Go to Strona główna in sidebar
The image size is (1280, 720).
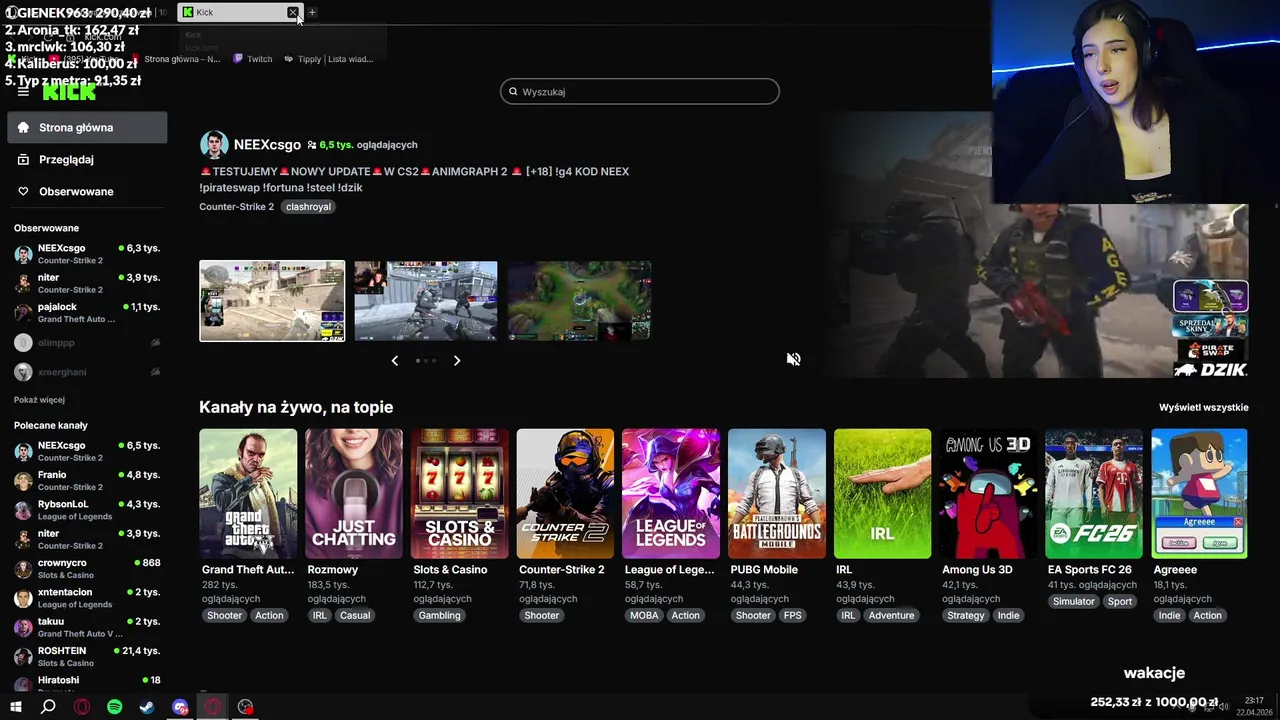tap(87, 127)
